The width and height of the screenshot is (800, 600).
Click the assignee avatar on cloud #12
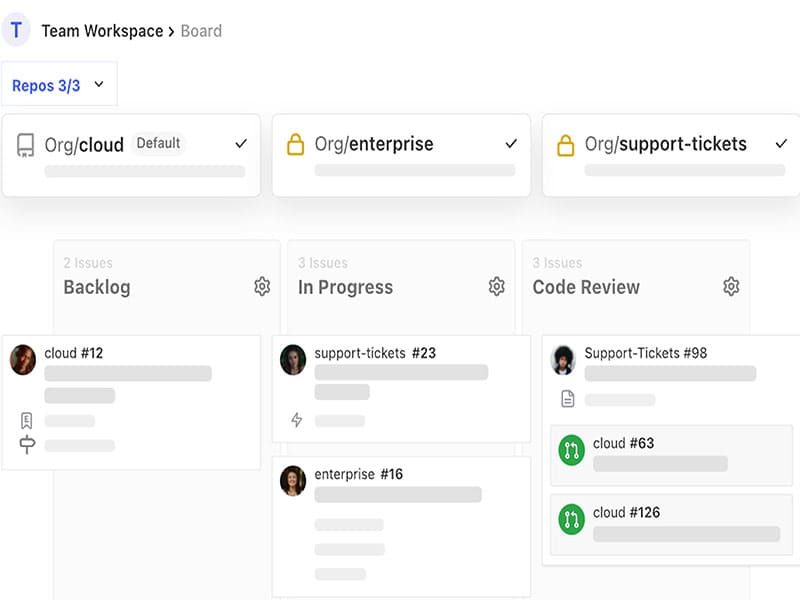pos(23,360)
